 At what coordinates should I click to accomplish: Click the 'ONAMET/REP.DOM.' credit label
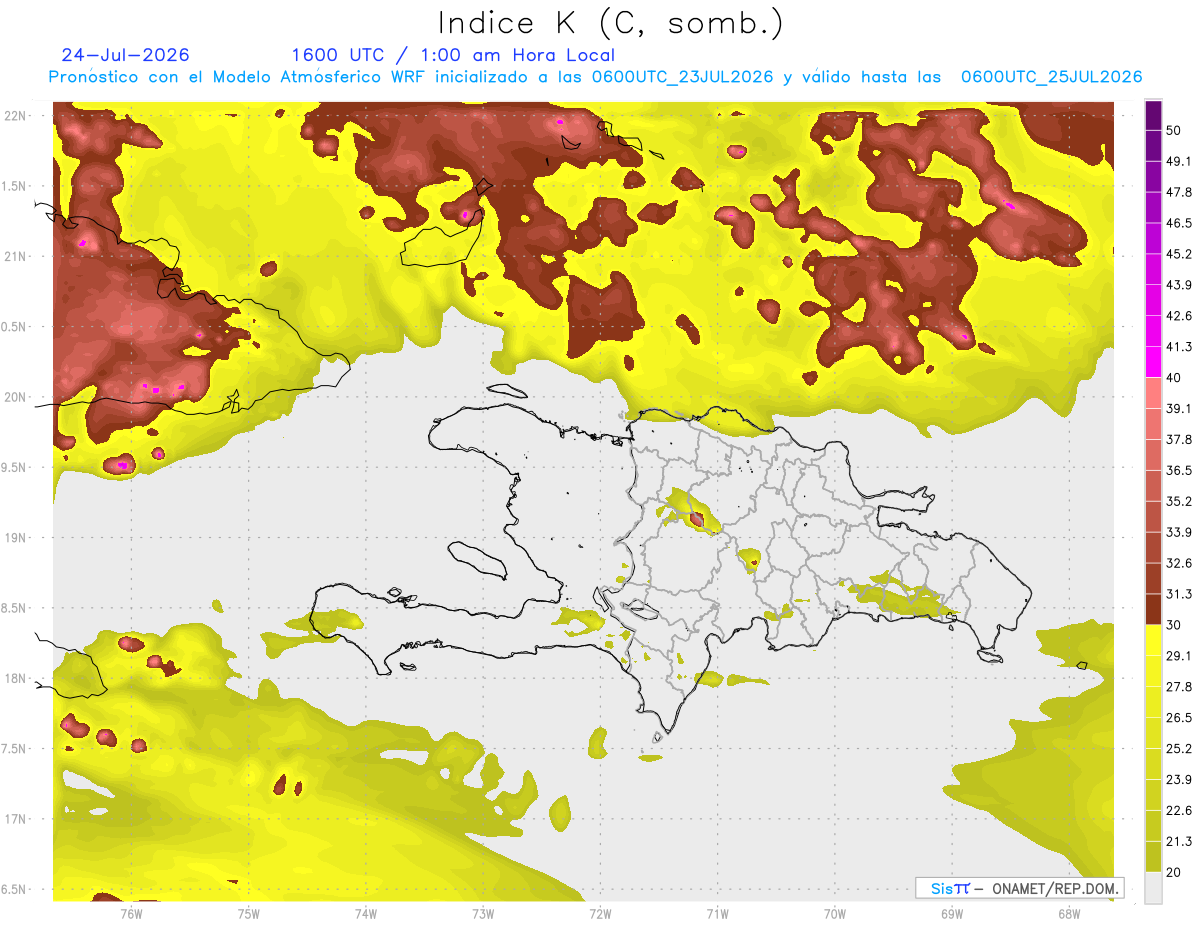click(x=1055, y=888)
